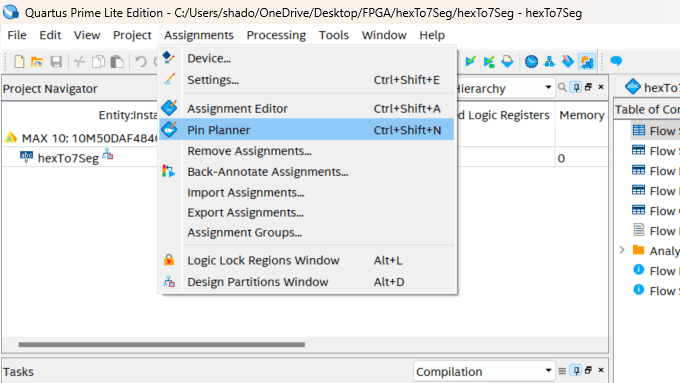This screenshot has width=680, height=383.
Task: Click the blue diamond with red stripes icon
Action: [568, 62]
